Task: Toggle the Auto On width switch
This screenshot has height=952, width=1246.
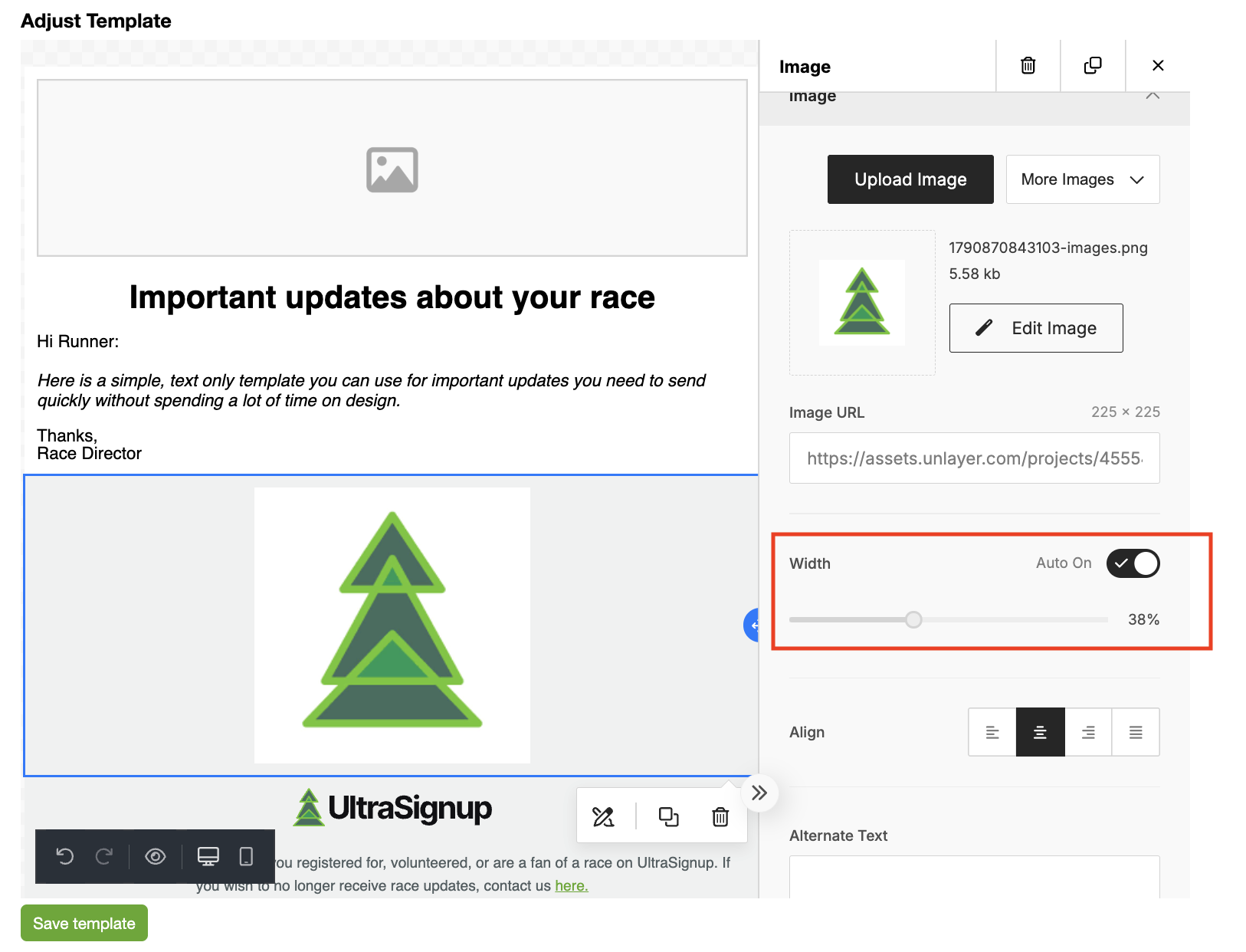Action: tap(1133, 563)
